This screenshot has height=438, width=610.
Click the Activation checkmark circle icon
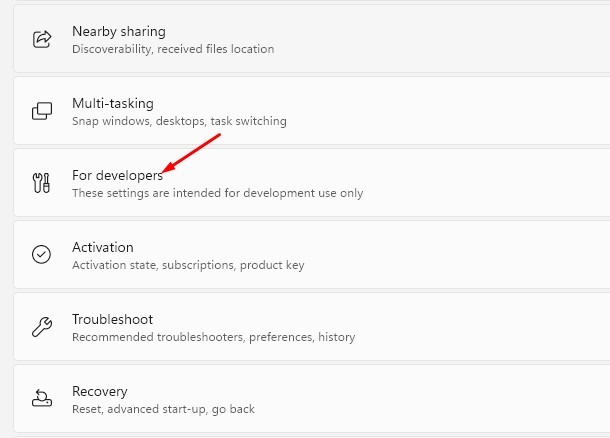[x=41, y=255]
